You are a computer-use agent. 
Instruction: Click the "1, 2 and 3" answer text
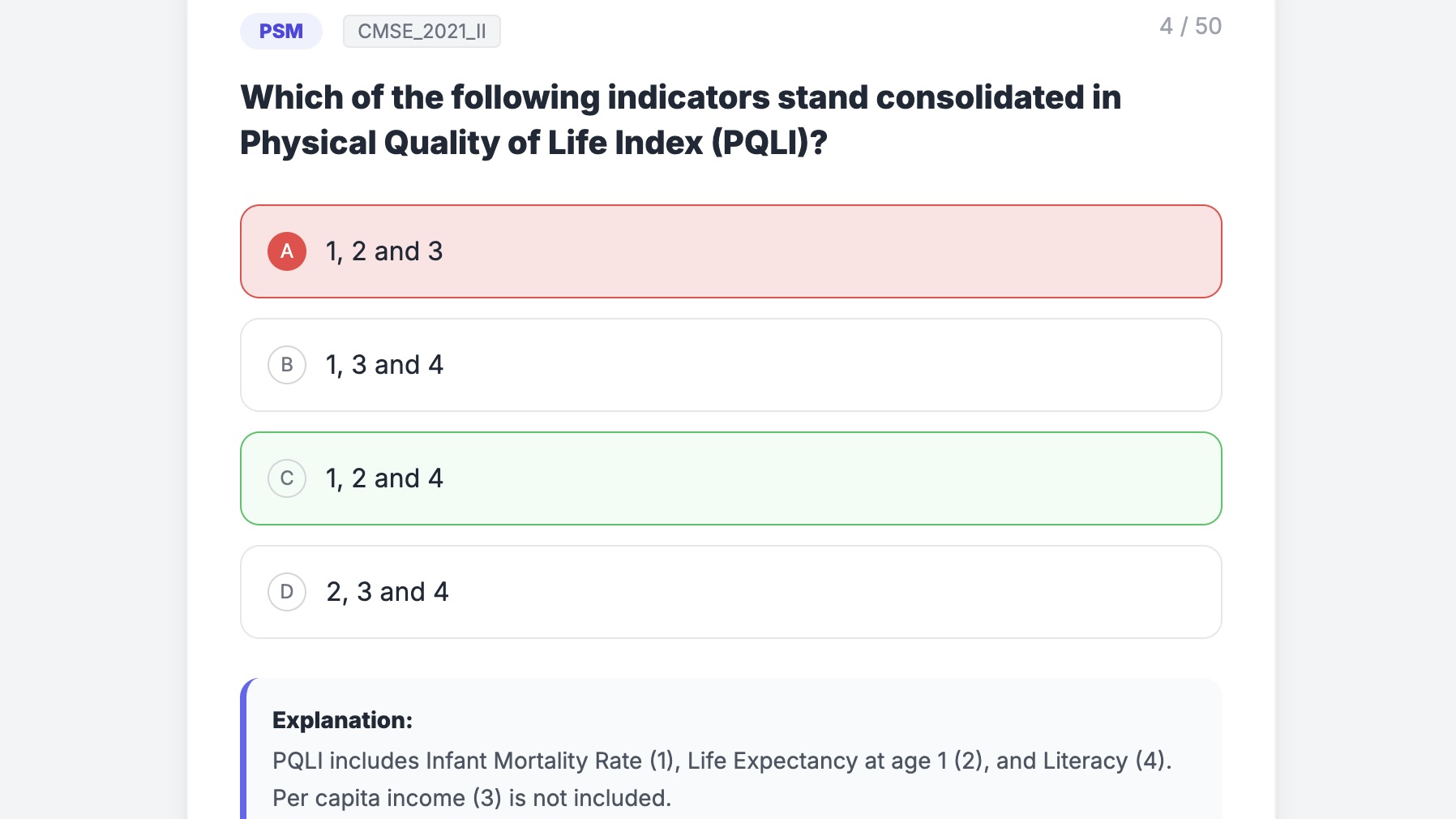pos(384,251)
